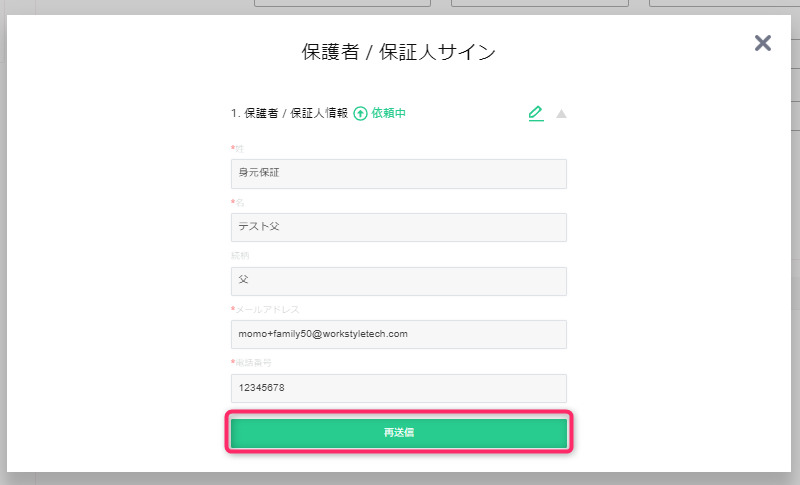
Task: Select the 名 field with テスト父
Action: (x=398, y=227)
